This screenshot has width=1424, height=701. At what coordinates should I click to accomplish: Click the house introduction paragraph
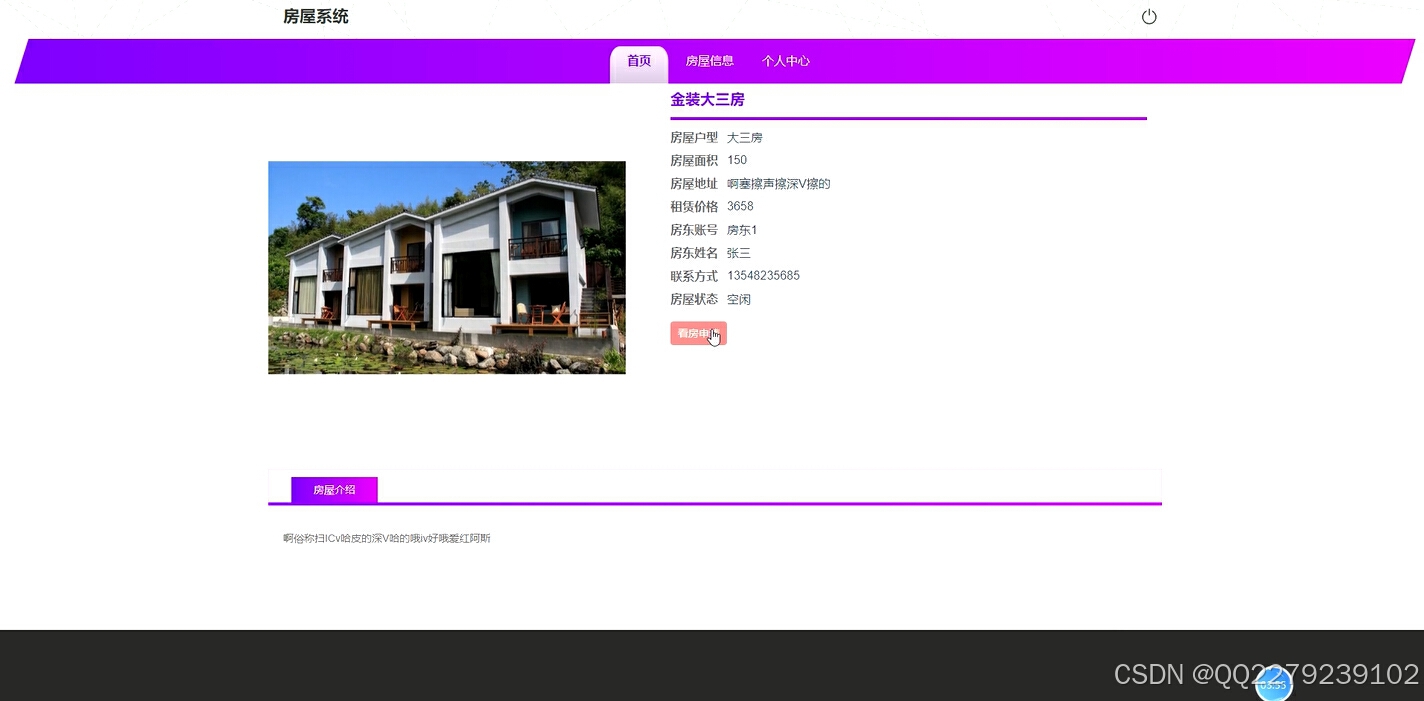tap(386, 538)
